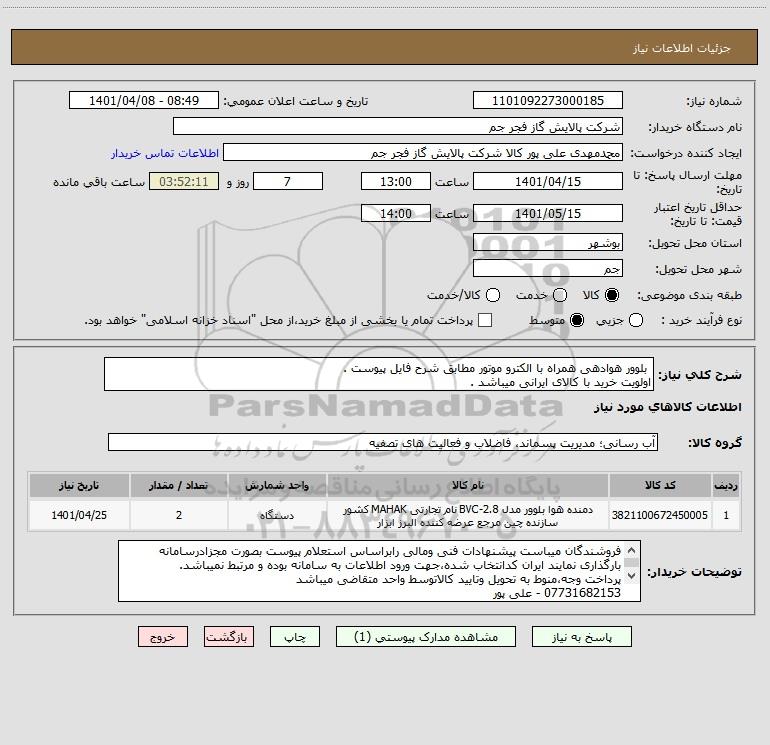770x745 pixels.
Task: Click the quantity cell 2
Action: tap(179, 515)
